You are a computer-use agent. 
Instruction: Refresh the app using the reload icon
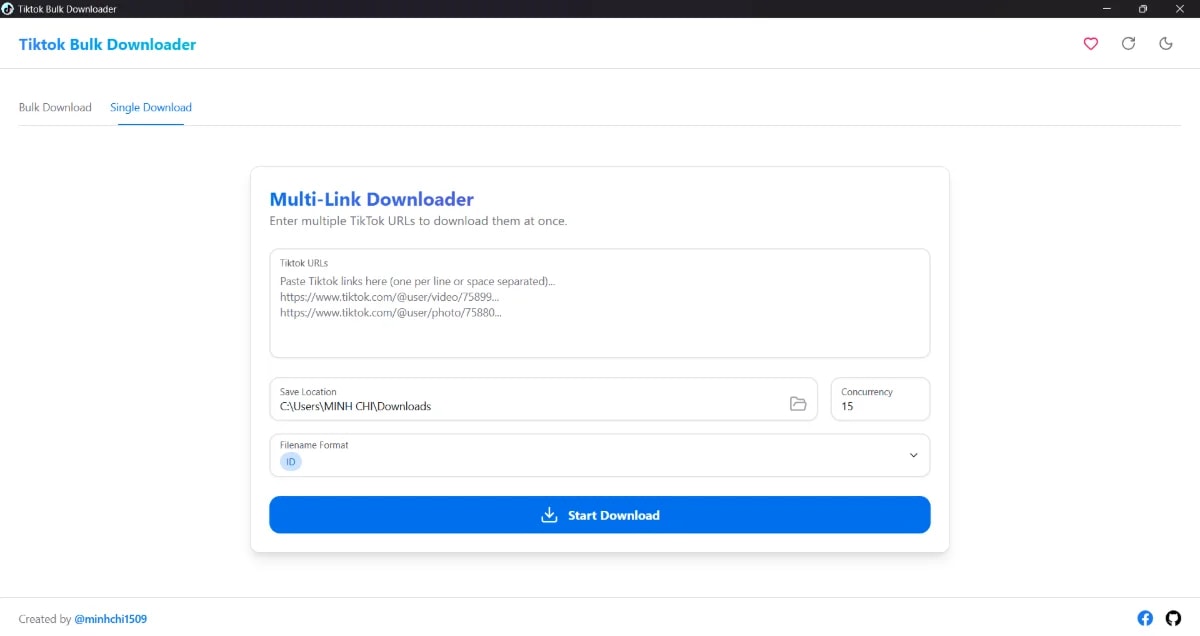(x=1128, y=44)
